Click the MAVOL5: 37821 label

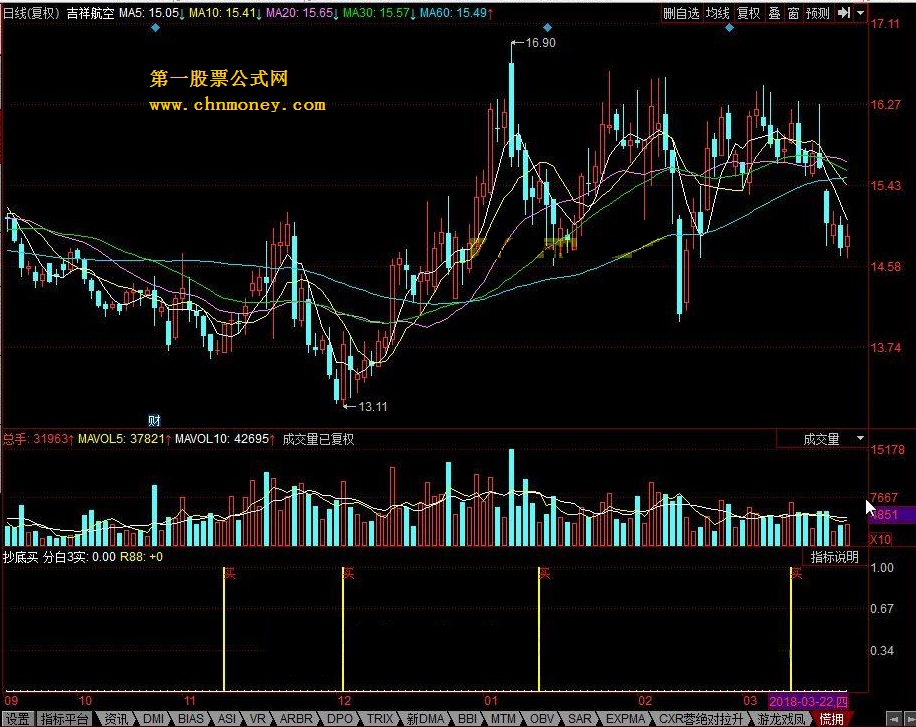[122, 438]
